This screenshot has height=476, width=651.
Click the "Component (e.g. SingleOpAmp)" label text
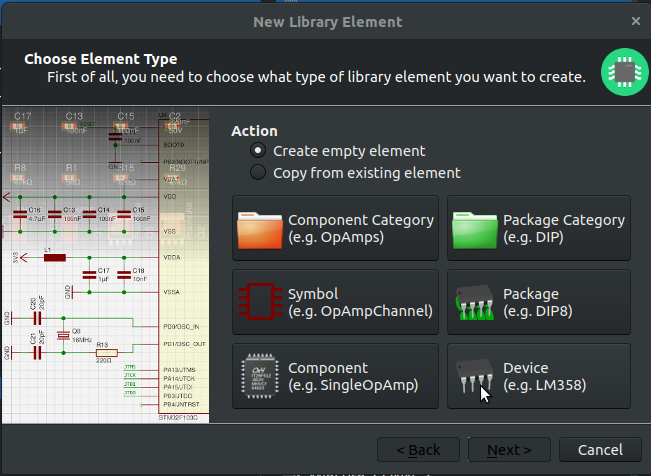click(353, 376)
